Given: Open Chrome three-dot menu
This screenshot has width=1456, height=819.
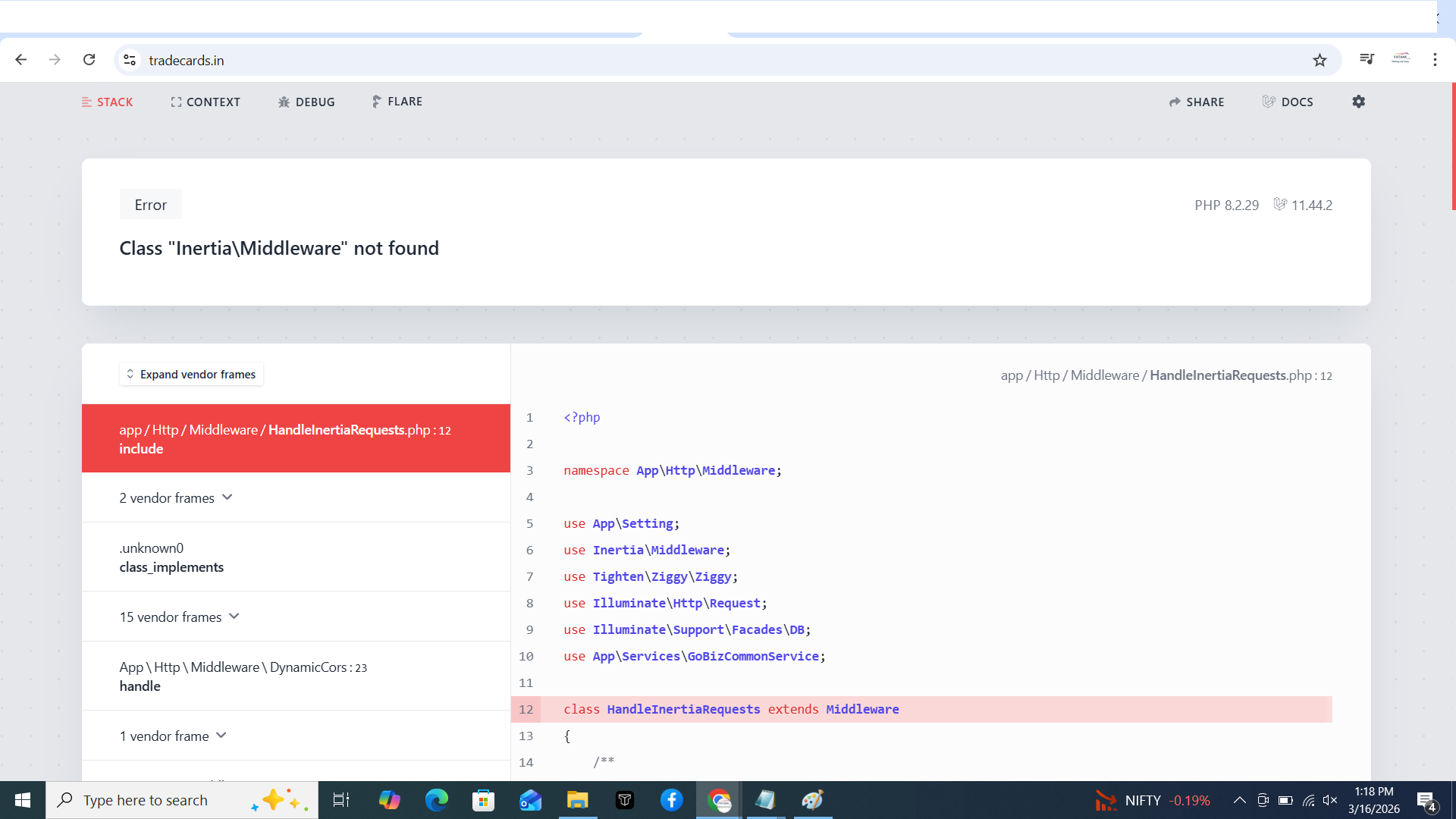Looking at the screenshot, I should (x=1435, y=60).
